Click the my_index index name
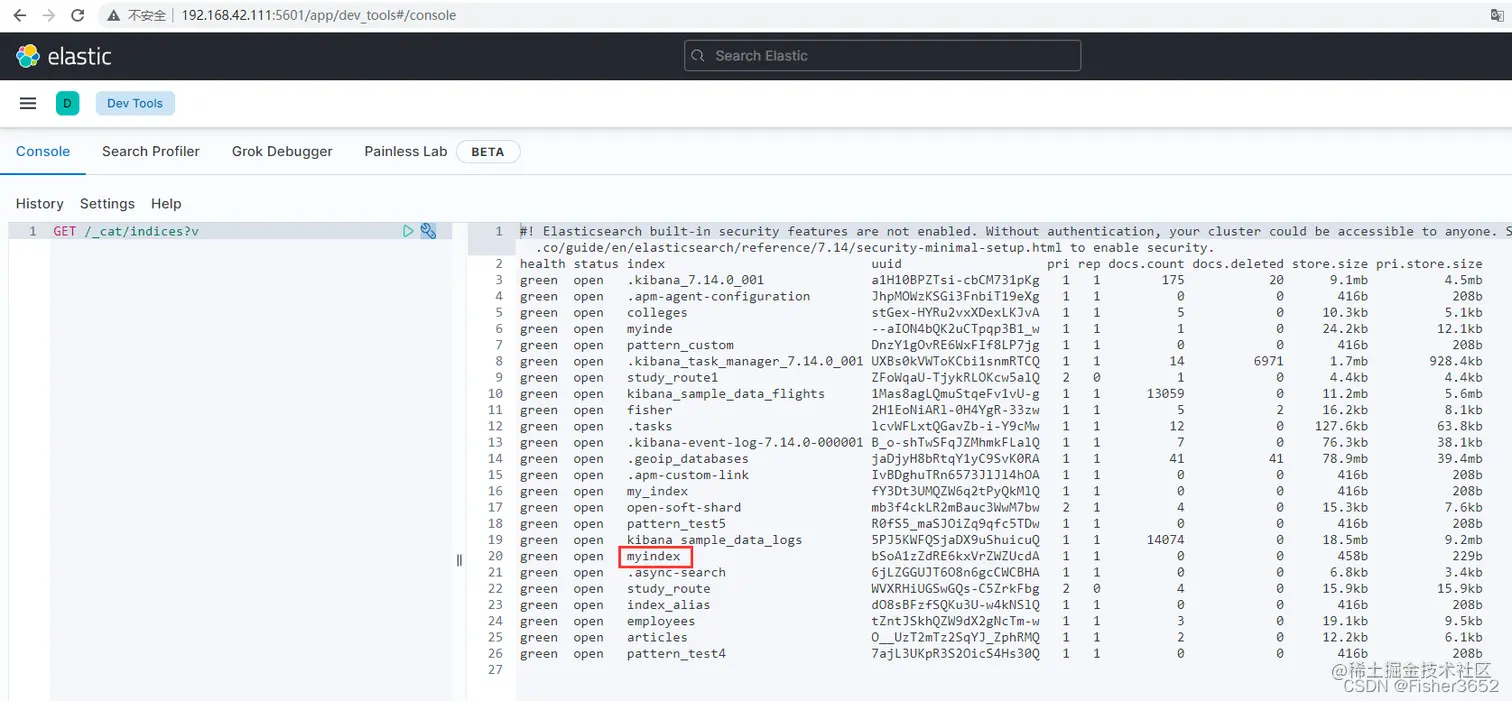The width and height of the screenshot is (1512, 701). (x=657, y=491)
